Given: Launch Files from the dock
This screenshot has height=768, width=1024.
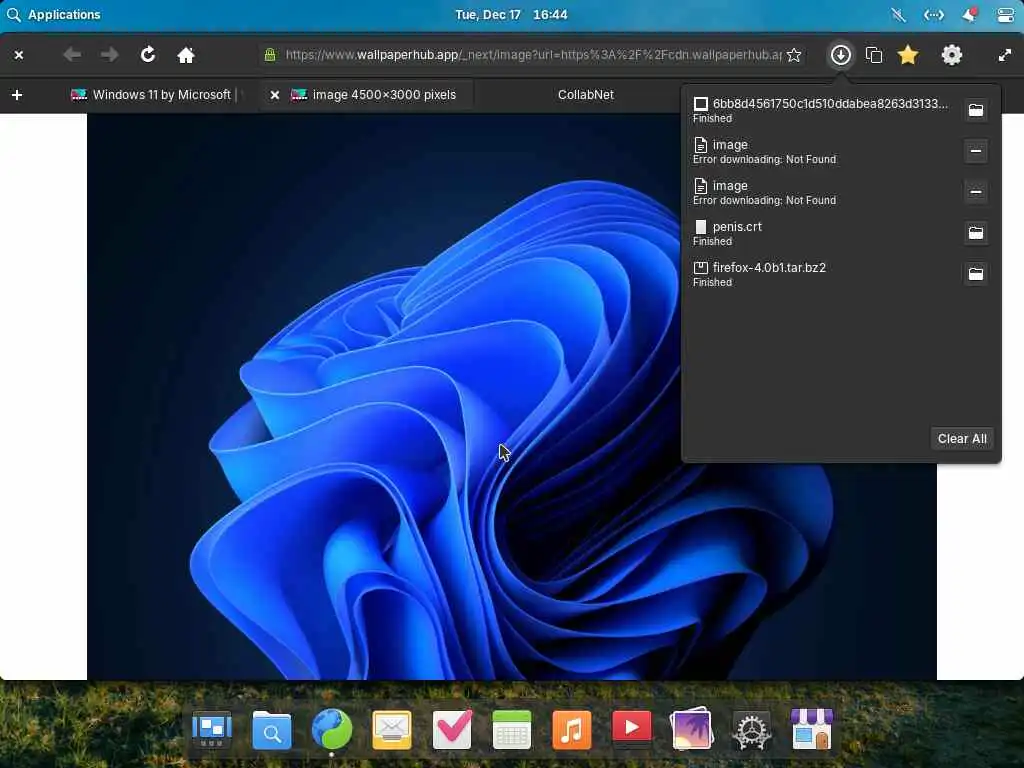Looking at the screenshot, I should pos(272,729).
